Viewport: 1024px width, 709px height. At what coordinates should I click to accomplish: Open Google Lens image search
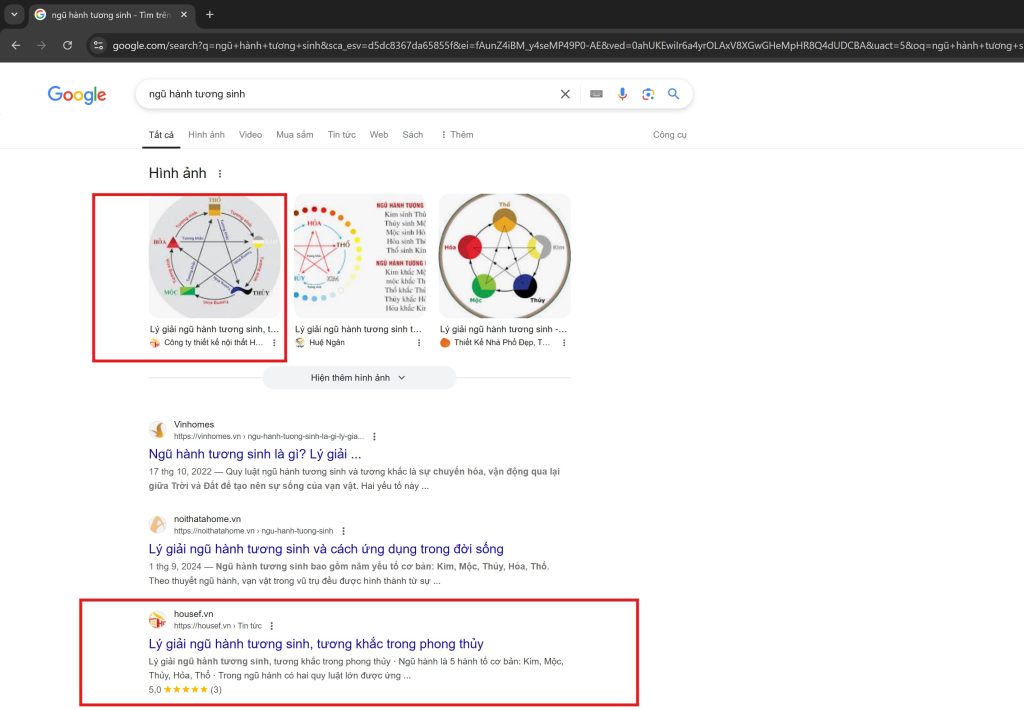tap(648, 94)
